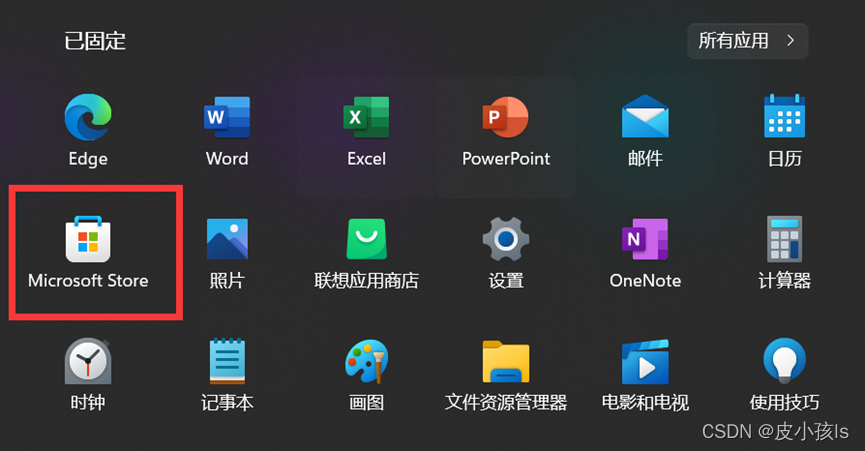Launch Word from pinned apps
Screen dimensions: 865x451
pyautogui.click(x=227, y=117)
